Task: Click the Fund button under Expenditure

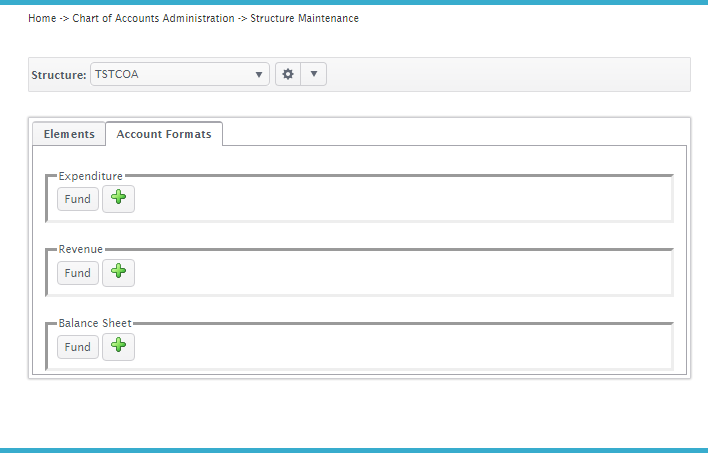Action: click(x=78, y=199)
